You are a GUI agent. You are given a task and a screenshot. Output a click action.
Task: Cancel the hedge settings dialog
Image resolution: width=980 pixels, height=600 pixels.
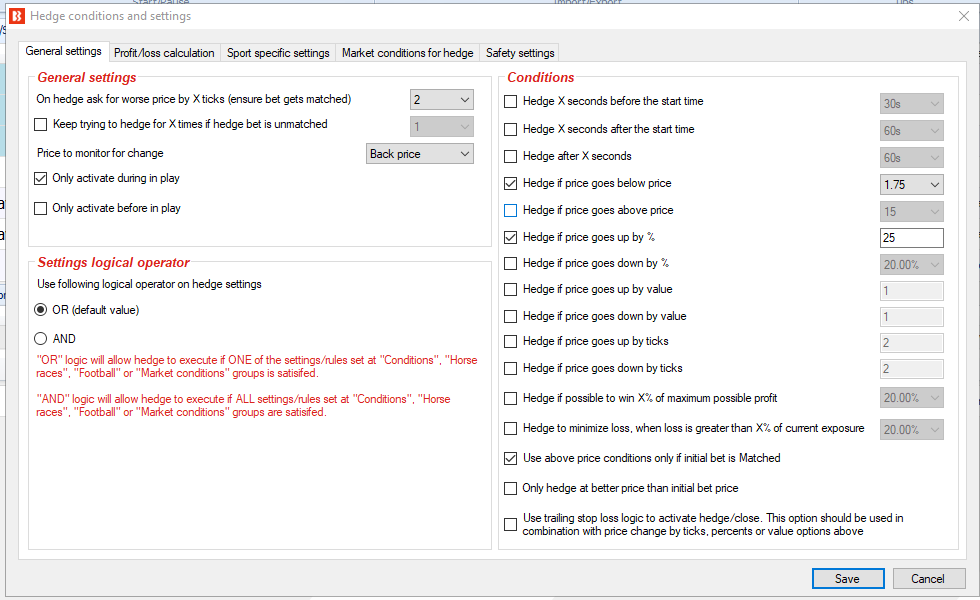point(928,579)
